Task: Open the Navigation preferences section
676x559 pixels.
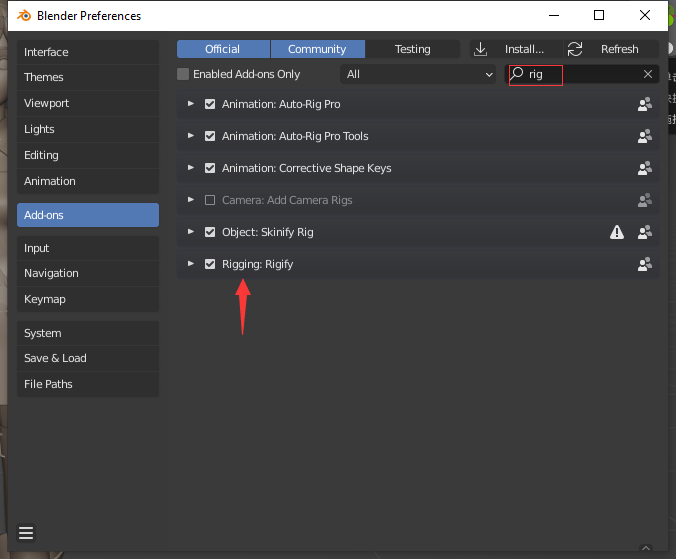Action: (88, 273)
